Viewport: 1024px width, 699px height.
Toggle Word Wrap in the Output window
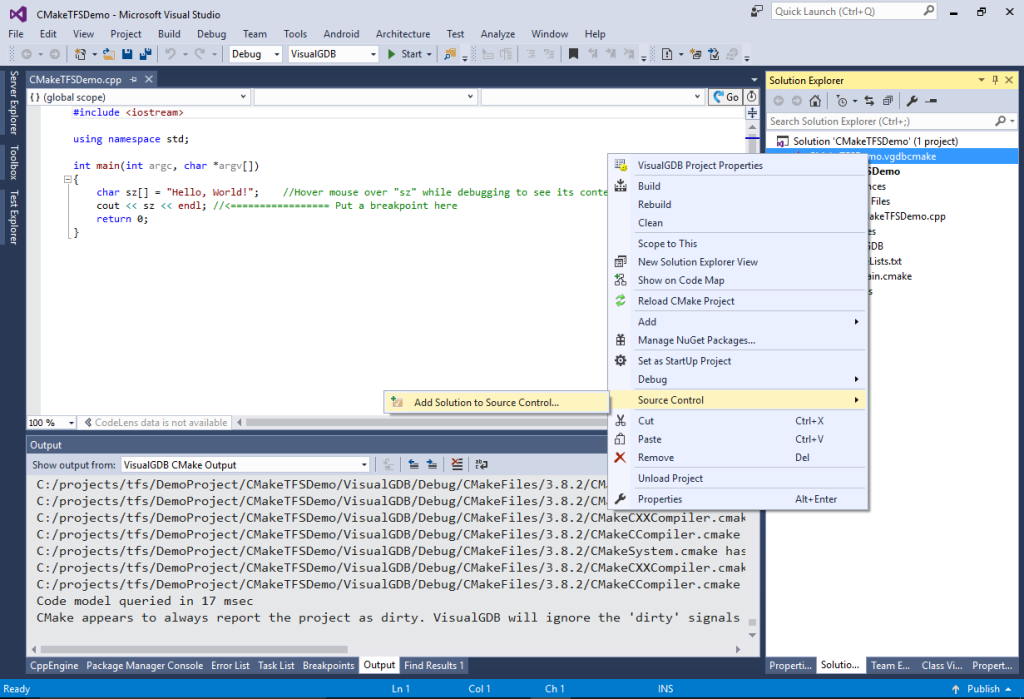point(481,463)
